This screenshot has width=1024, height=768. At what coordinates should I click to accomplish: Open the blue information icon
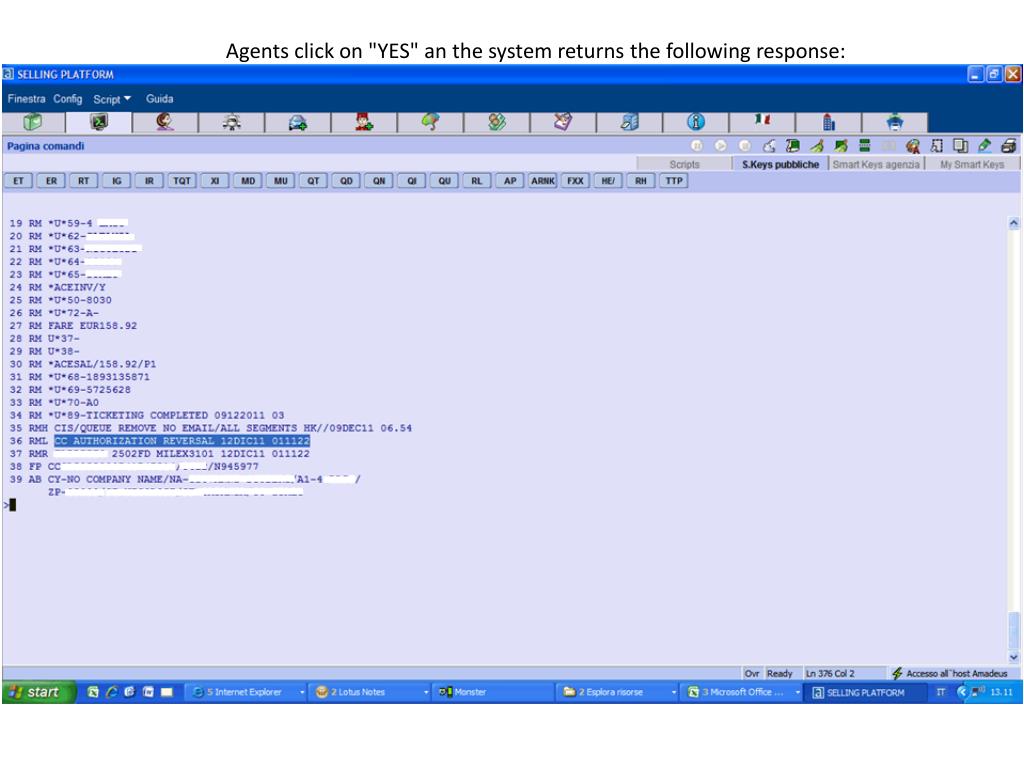[x=696, y=122]
